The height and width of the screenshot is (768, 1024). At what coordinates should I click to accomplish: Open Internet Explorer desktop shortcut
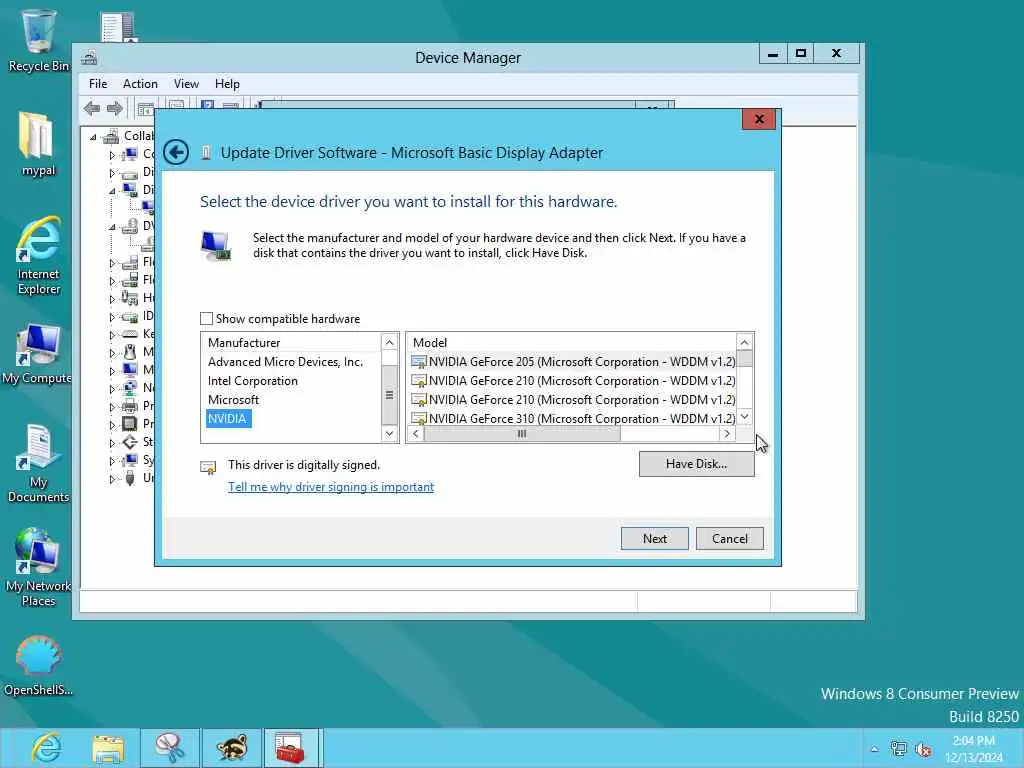click(38, 256)
